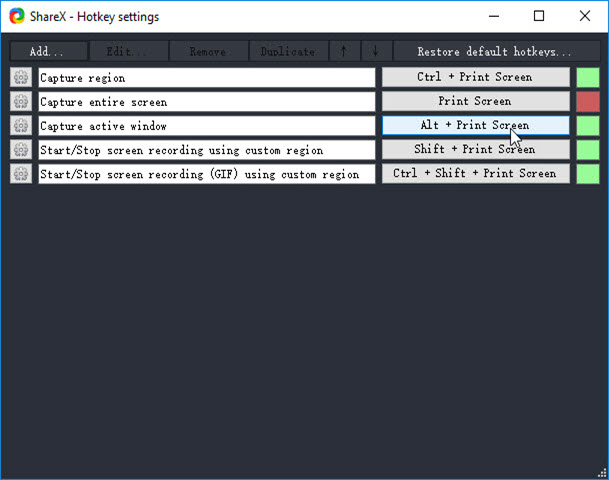Click green indicator beside Shift + Print Screen
The image size is (609, 480).
[588, 150]
